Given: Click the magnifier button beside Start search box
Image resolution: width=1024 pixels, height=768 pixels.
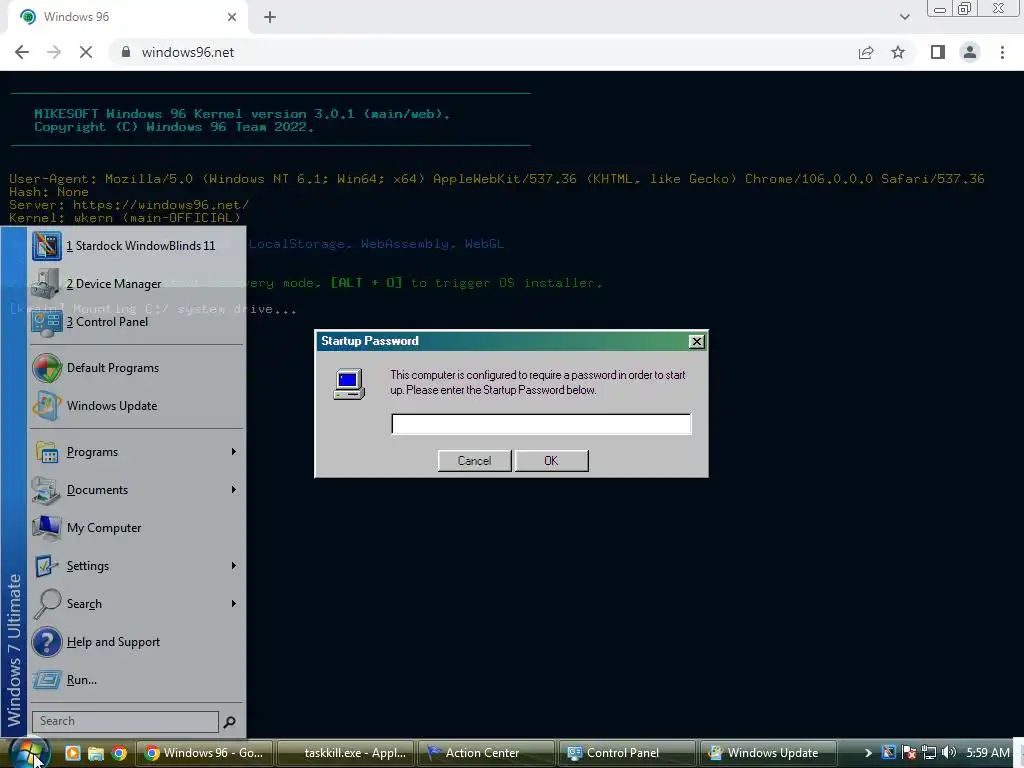Looking at the screenshot, I should tap(230, 722).
